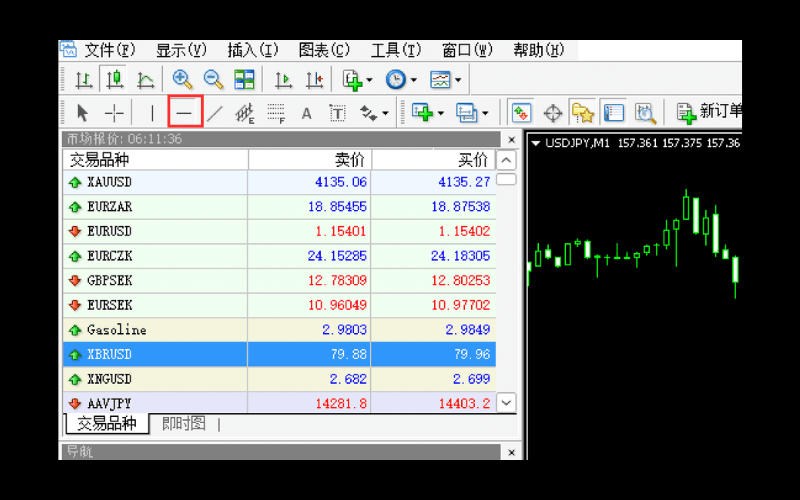Open the 窗口(W) menu
This screenshot has width=800, height=500.
click(467, 50)
